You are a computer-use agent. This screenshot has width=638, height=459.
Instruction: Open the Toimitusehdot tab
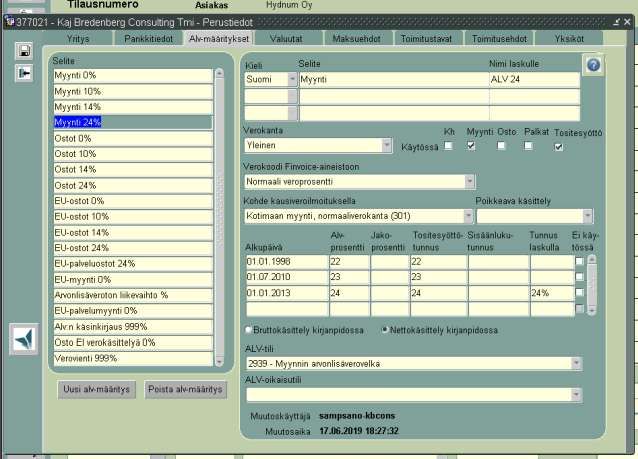pyautogui.click(x=499, y=39)
